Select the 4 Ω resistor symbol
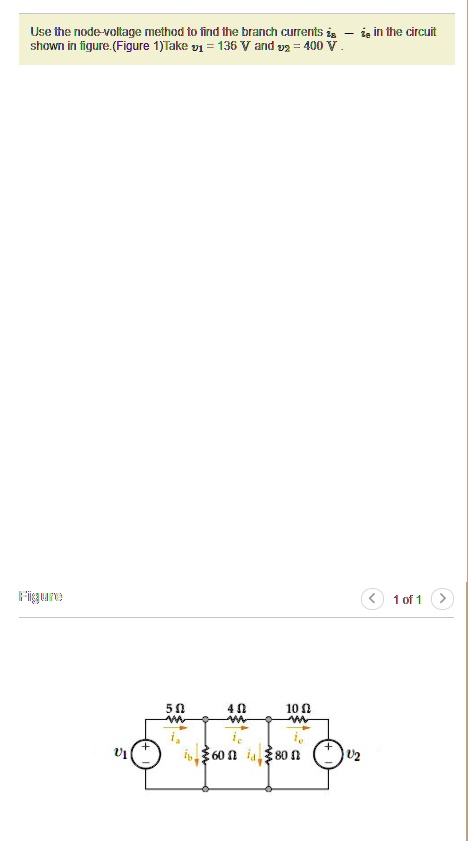Screen dimensions: 473x841 (236, 719)
